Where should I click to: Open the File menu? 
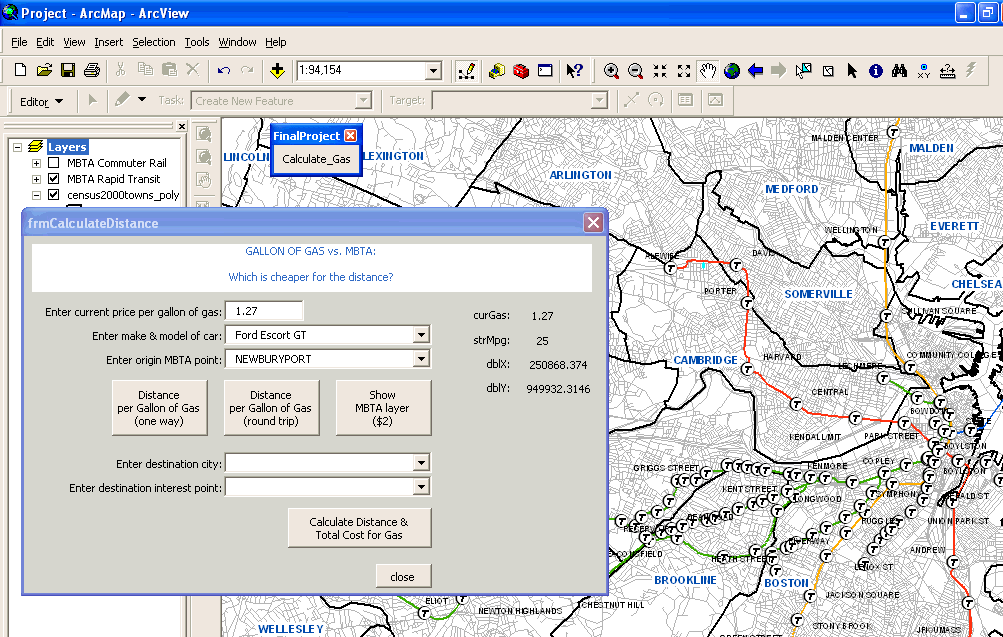pyautogui.click(x=19, y=42)
